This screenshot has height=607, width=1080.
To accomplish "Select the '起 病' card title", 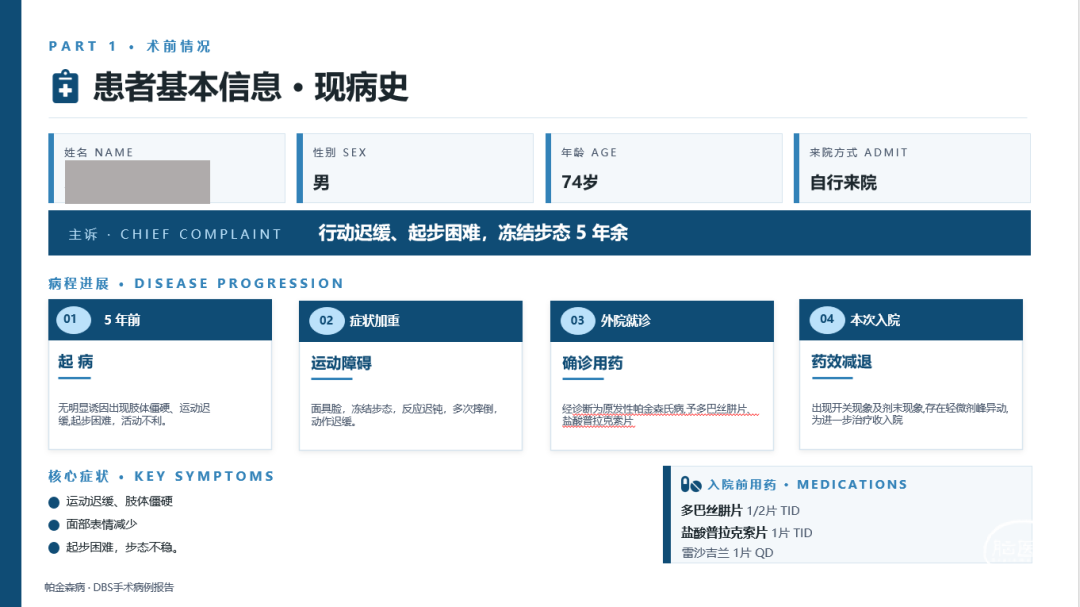I will (75, 362).
